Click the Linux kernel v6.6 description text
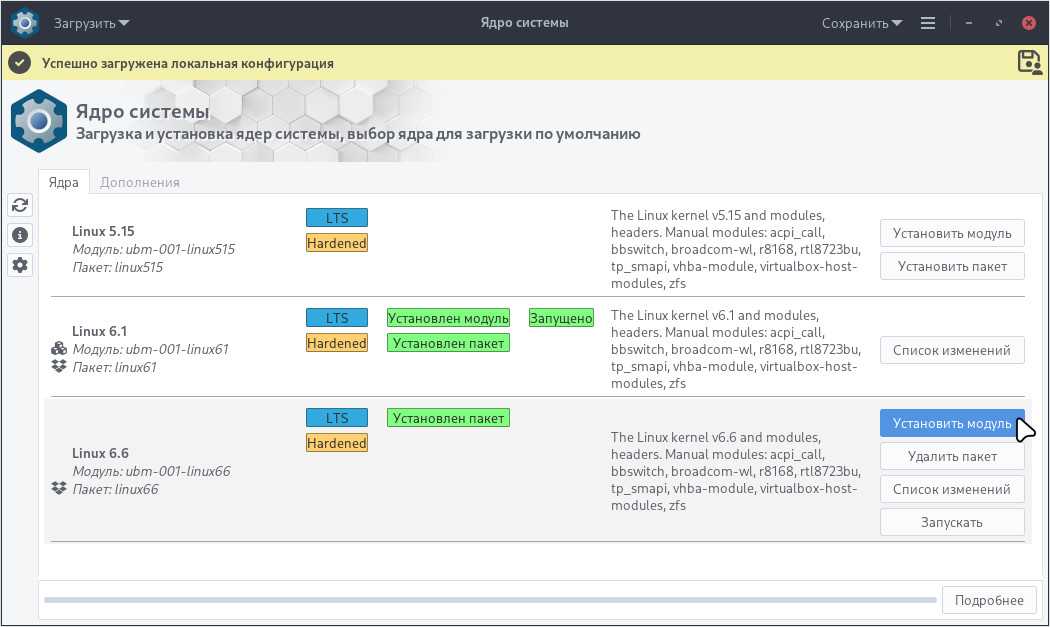 coord(735,471)
